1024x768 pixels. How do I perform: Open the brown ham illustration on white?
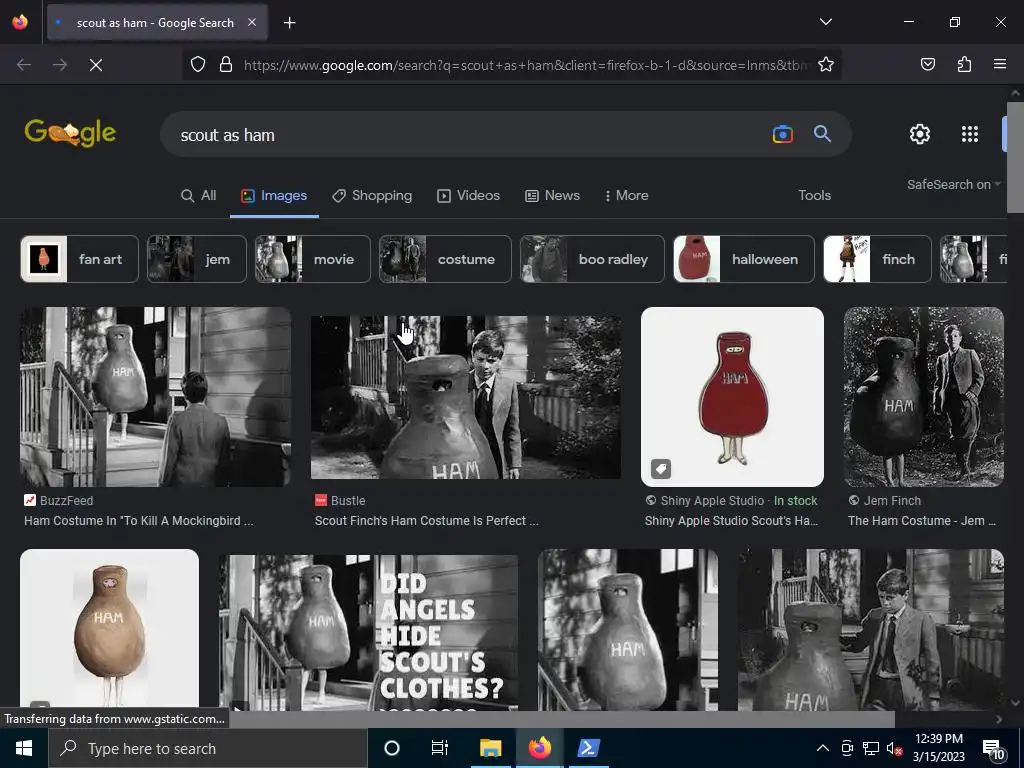coord(109,629)
